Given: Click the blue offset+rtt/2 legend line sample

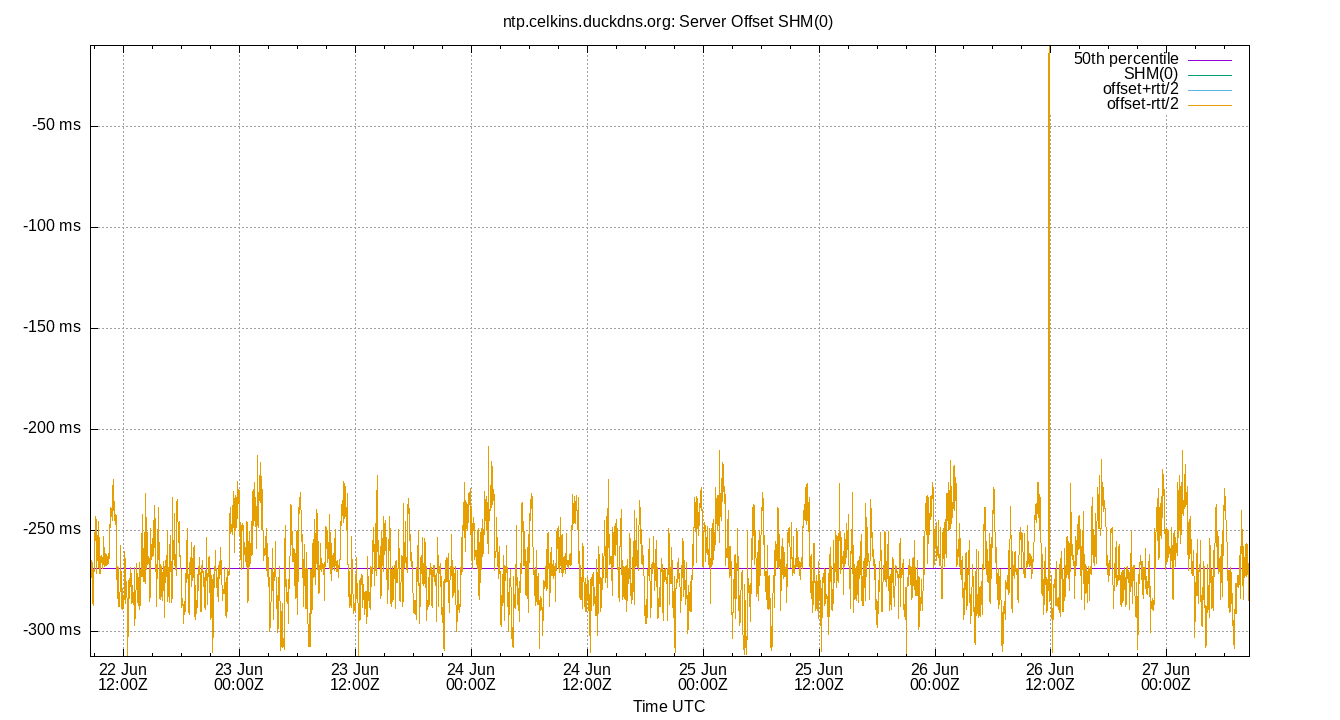Looking at the screenshot, I should coord(1210,90).
